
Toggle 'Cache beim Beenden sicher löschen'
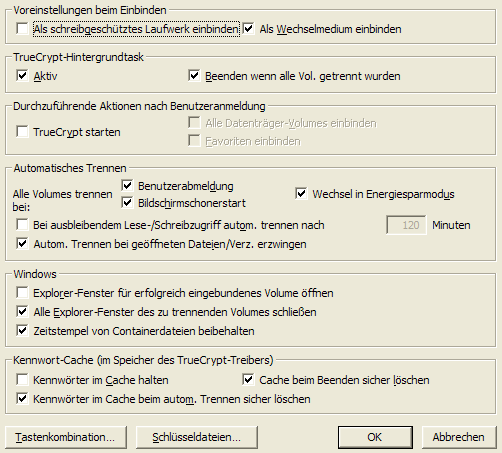[x=249, y=380]
